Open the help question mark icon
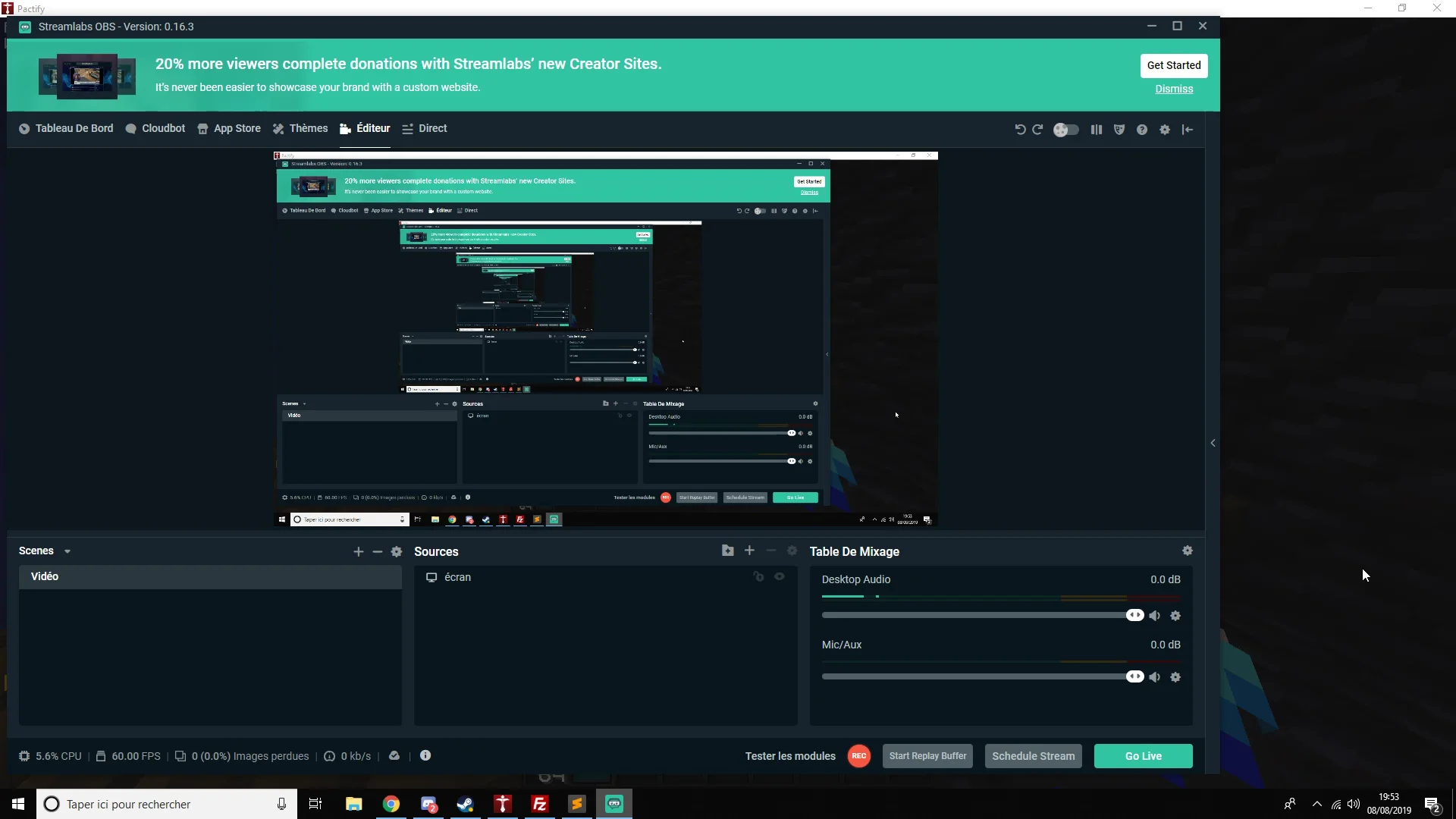The width and height of the screenshot is (1456, 819). [1142, 130]
